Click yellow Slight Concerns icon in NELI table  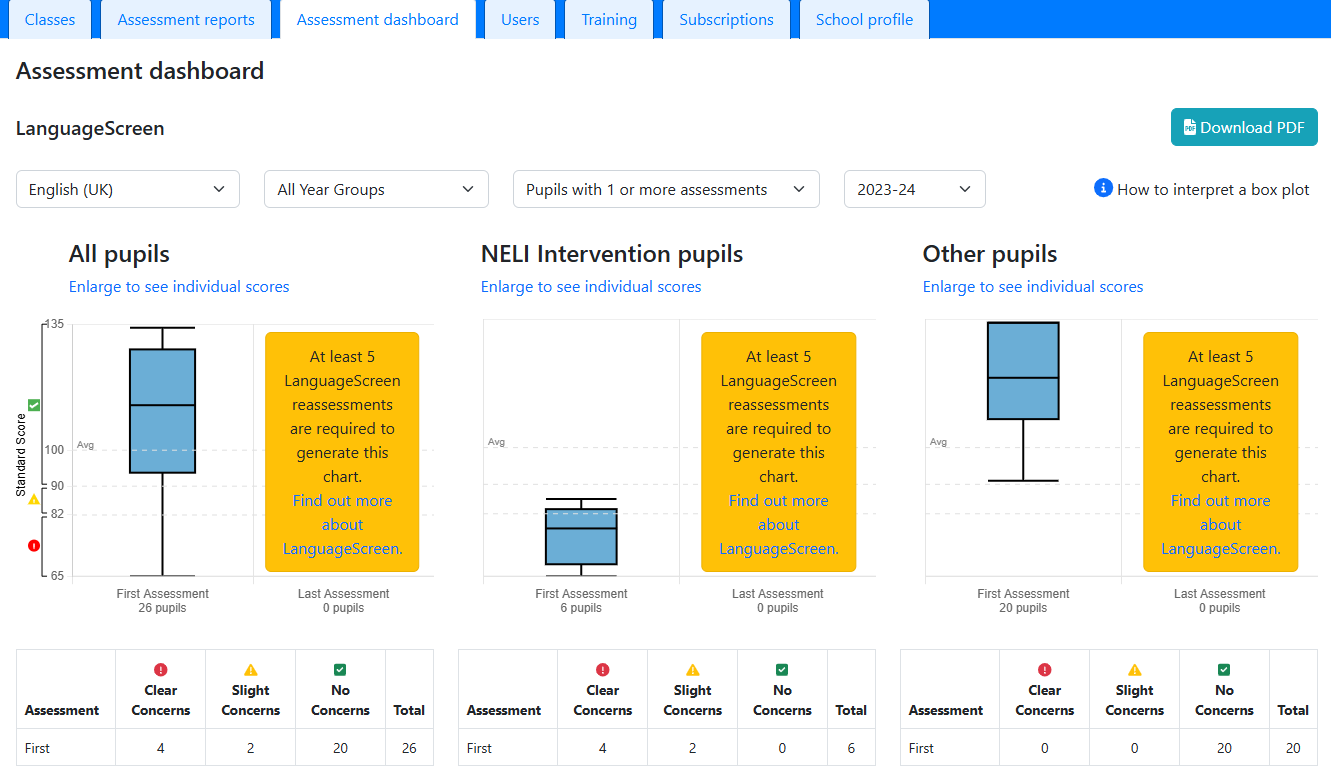pyautogui.click(x=692, y=670)
